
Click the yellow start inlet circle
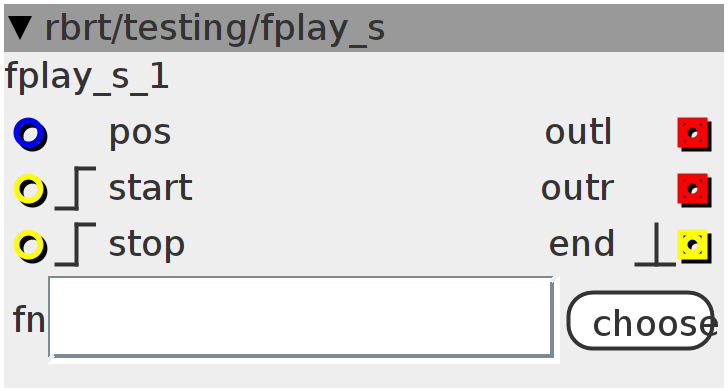30,190
